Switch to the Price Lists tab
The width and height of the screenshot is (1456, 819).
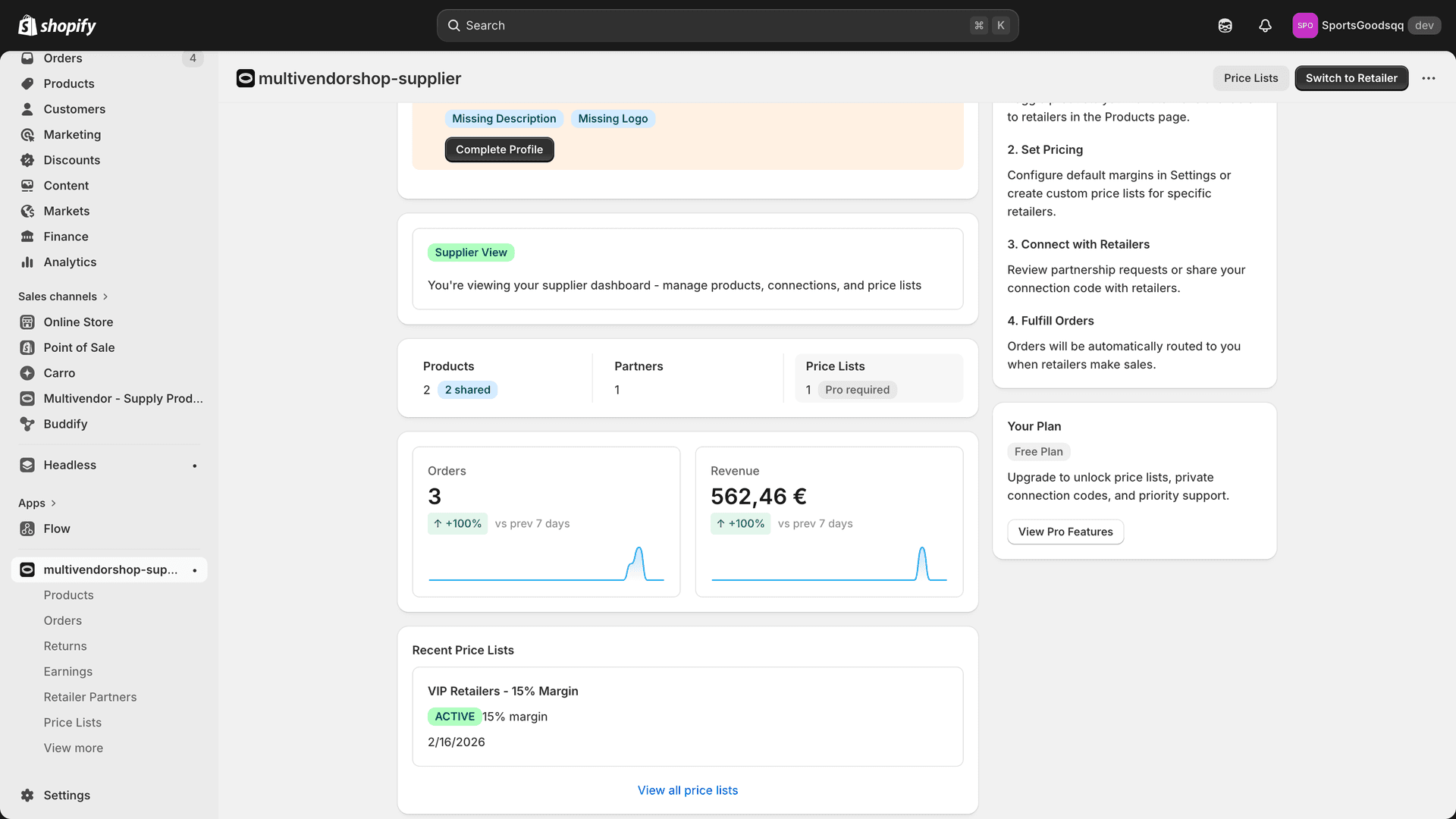point(1250,78)
